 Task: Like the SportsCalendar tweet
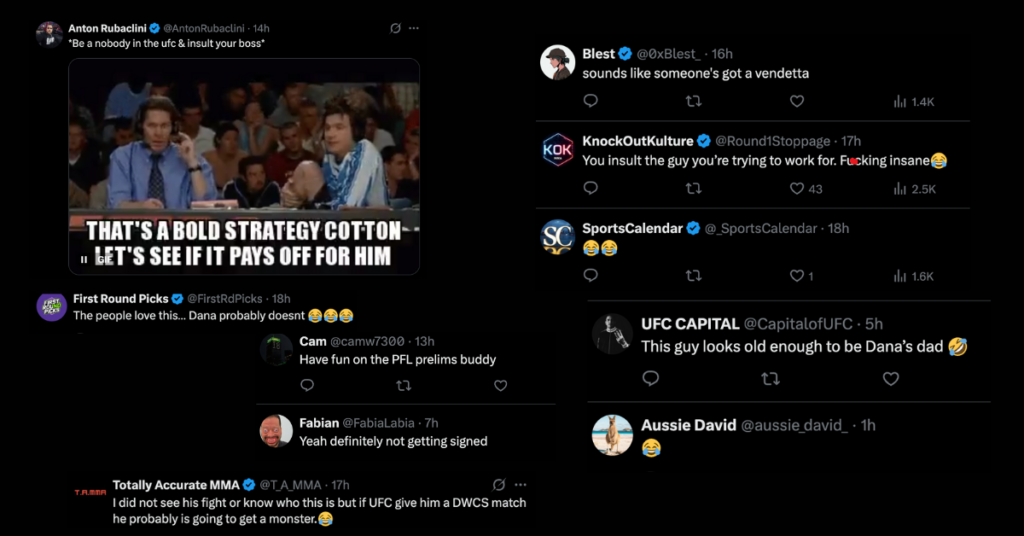click(797, 276)
